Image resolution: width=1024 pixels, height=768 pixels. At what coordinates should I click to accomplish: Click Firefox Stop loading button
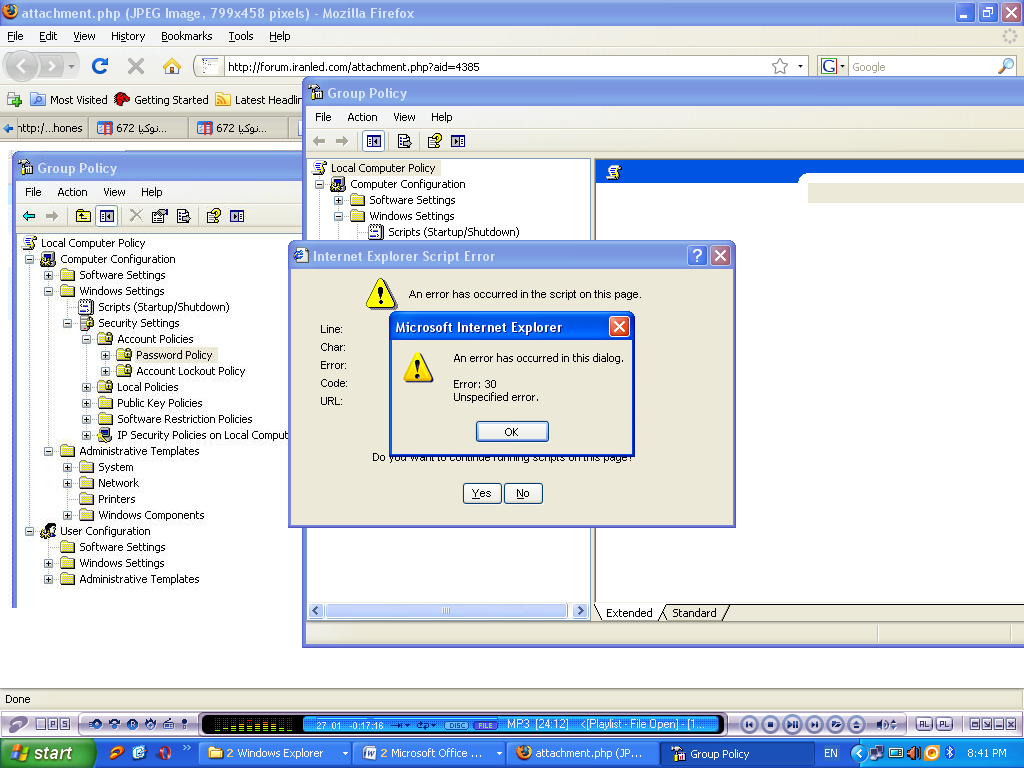[x=136, y=66]
